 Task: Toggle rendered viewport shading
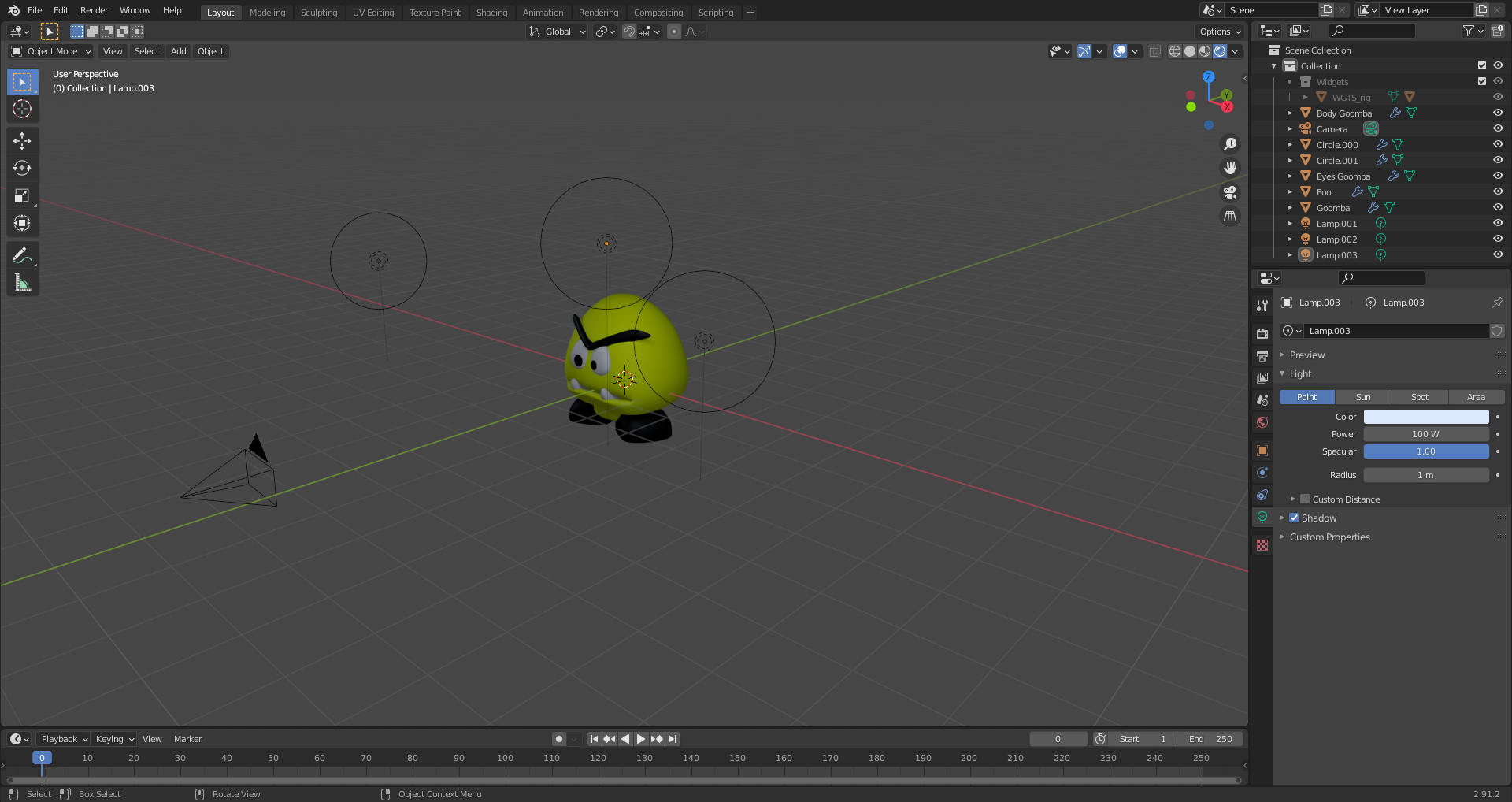pyautogui.click(x=1220, y=51)
